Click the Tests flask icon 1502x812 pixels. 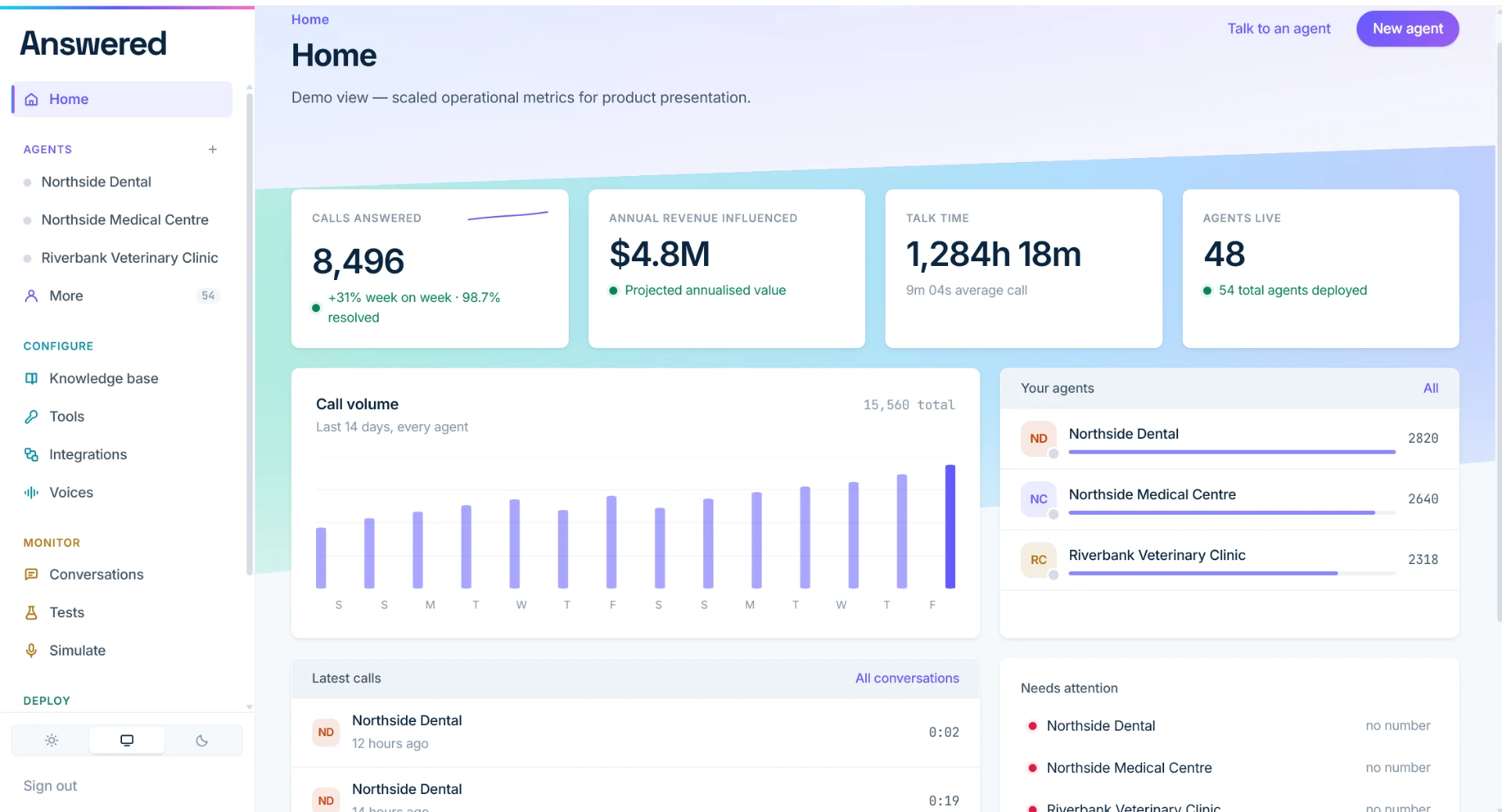click(31, 613)
